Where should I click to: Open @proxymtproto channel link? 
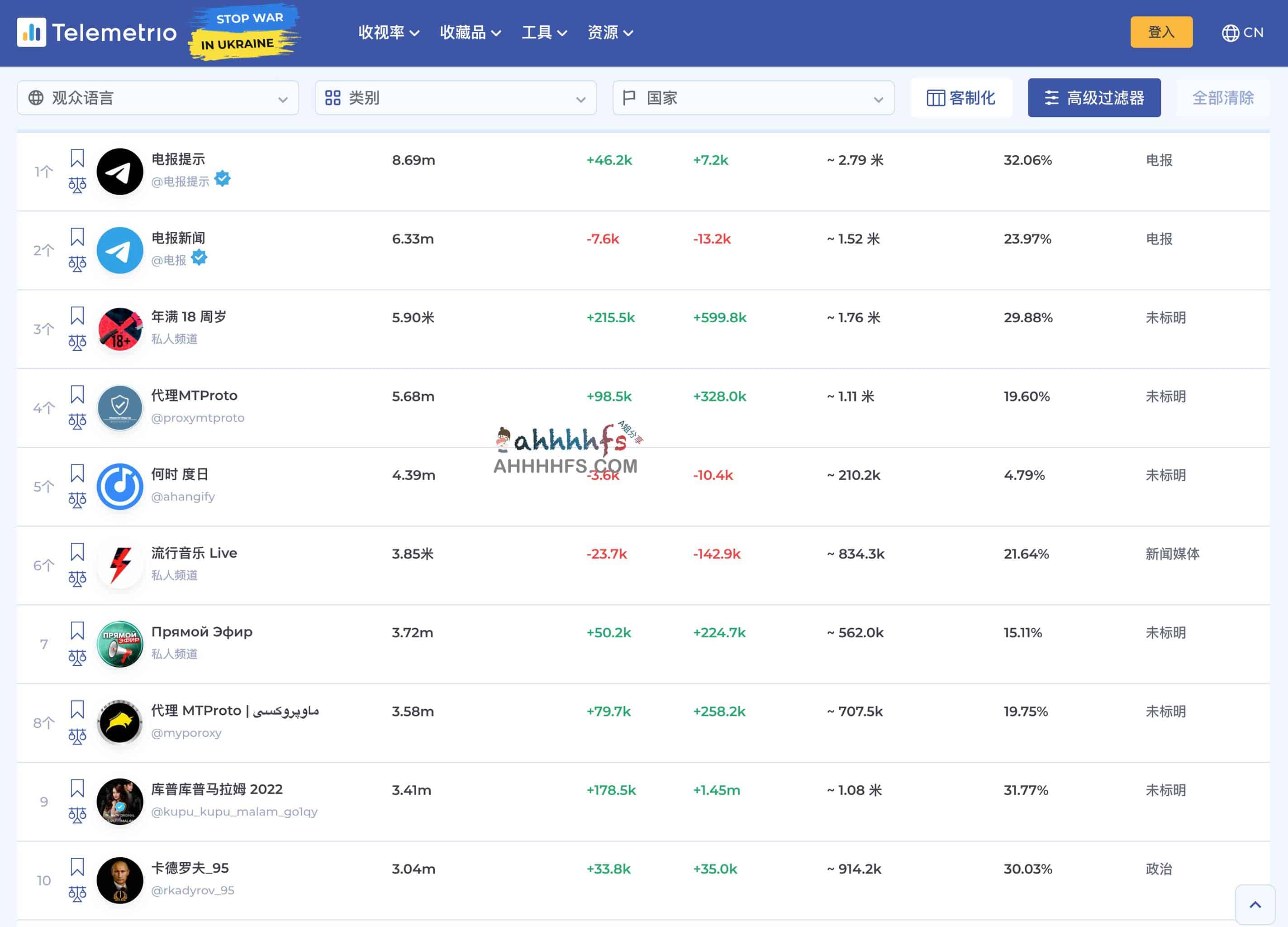pyautogui.click(x=198, y=418)
